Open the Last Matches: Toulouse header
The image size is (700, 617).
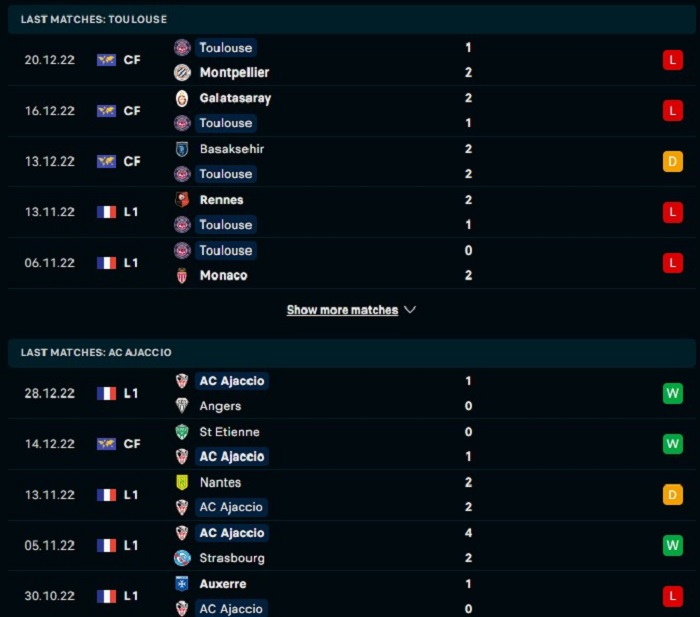tap(351, 20)
